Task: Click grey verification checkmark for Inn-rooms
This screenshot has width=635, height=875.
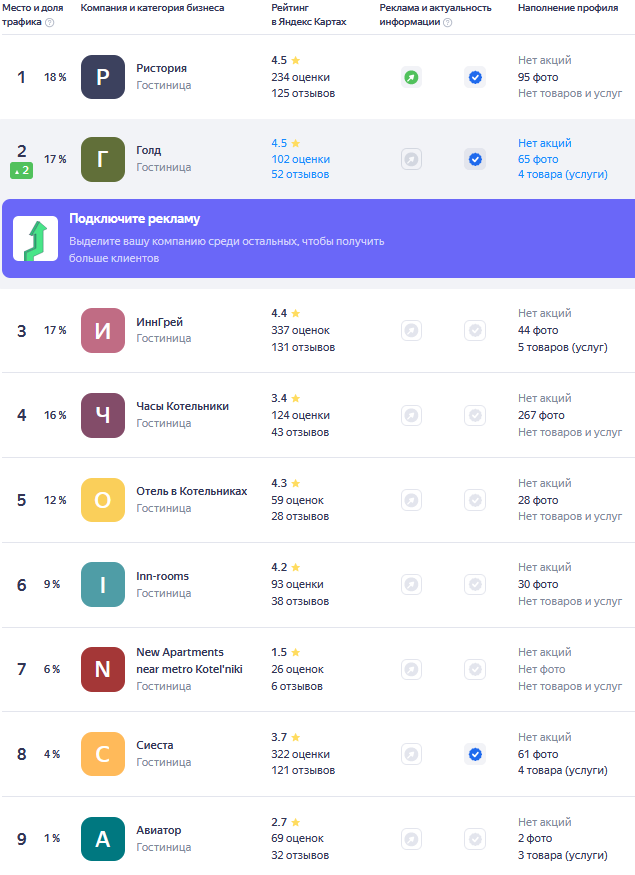Action: (x=475, y=584)
